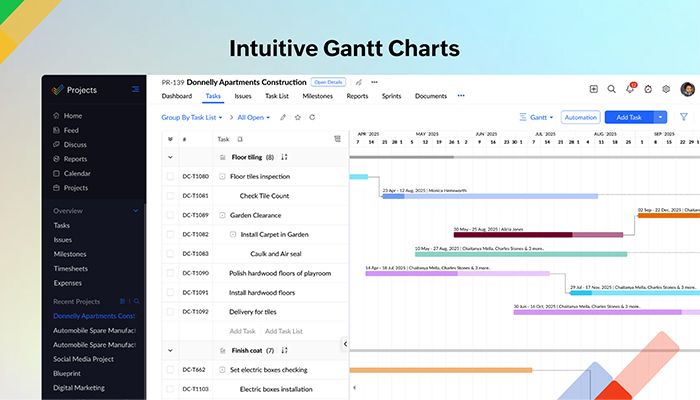
Task: Open the notifications bell icon
Action: [x=630, y=89]
